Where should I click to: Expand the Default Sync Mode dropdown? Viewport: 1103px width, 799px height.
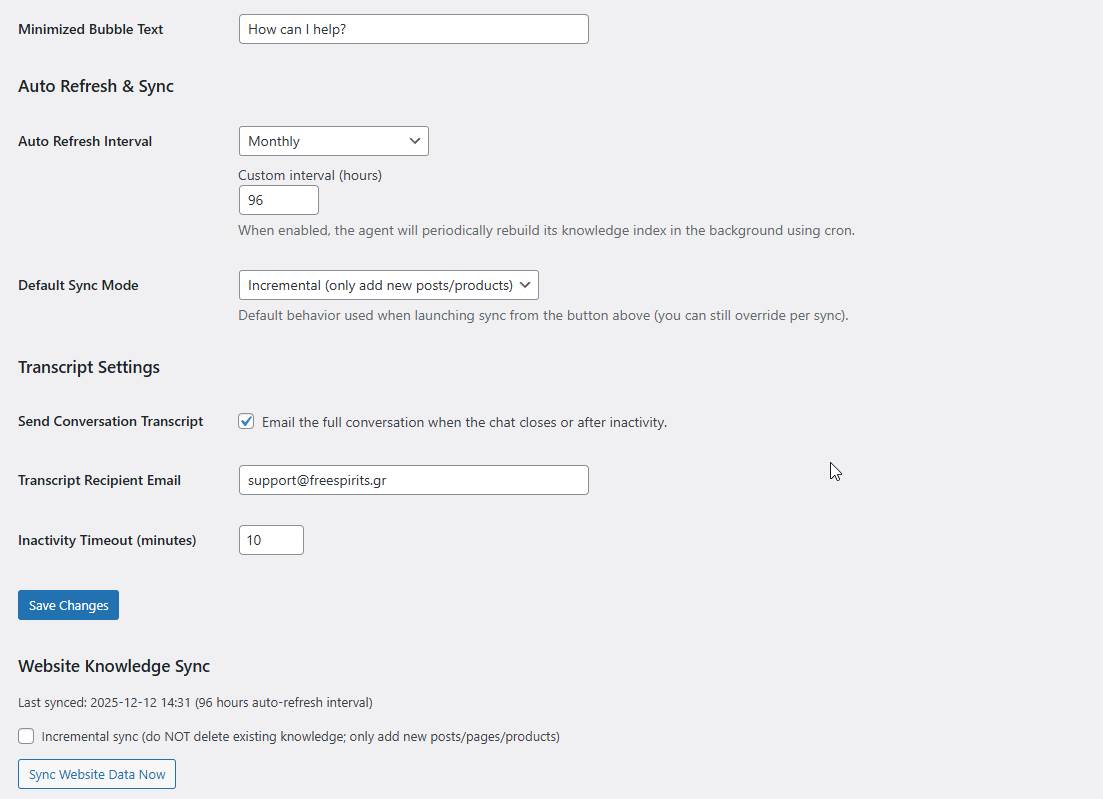pos(388,285)
